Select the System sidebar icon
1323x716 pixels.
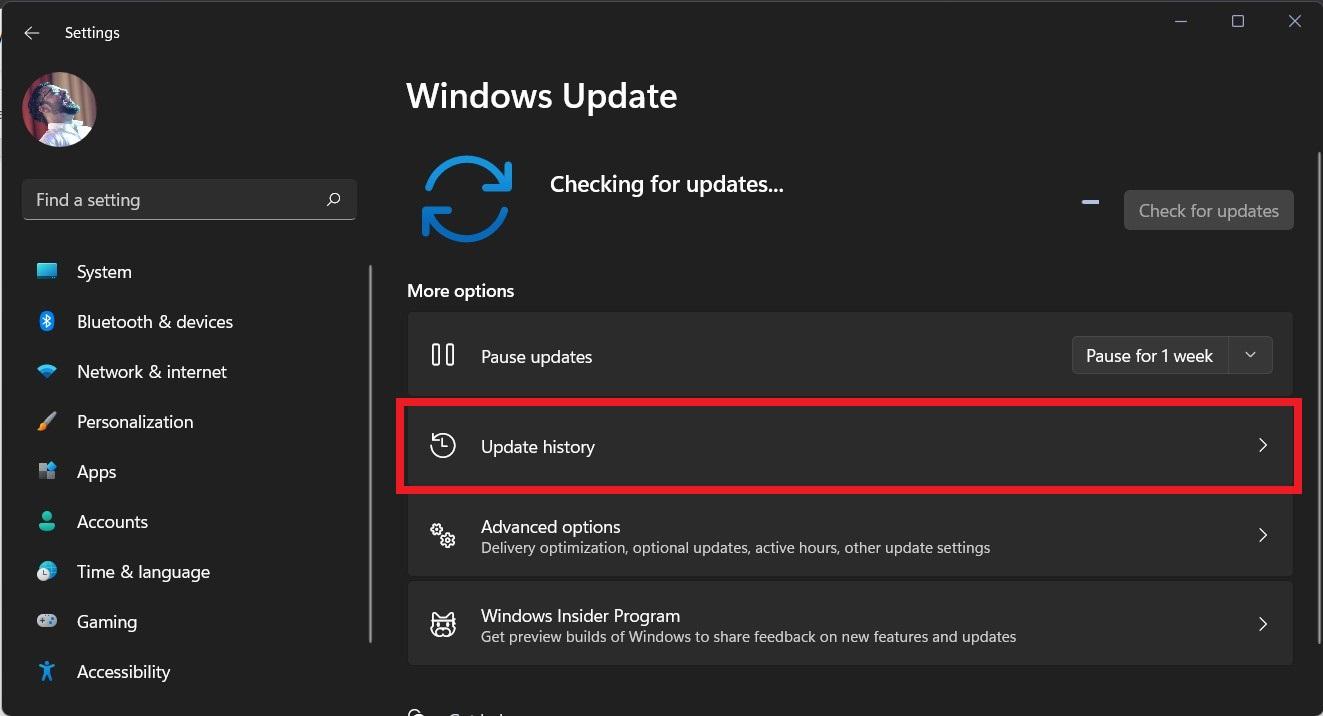click(46, 271)
